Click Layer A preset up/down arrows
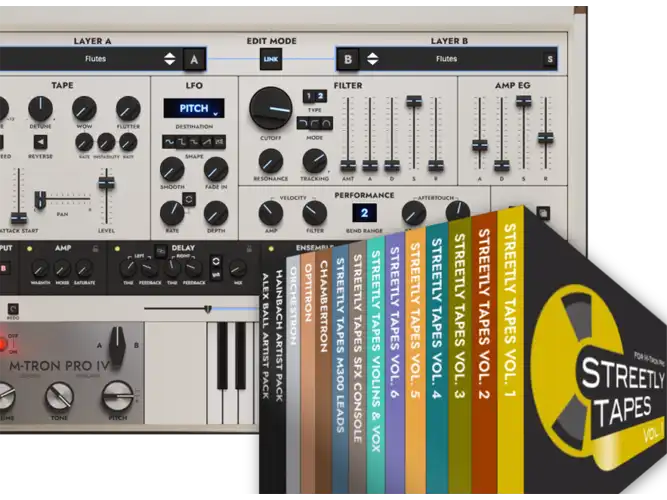This screenshot has width=667, height=500. pos(169,59)
